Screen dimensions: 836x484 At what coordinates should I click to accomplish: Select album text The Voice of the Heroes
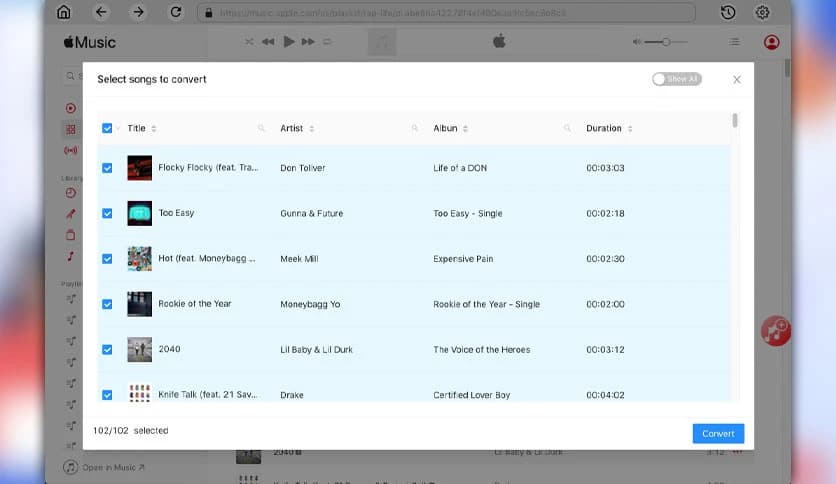[481, 350]
